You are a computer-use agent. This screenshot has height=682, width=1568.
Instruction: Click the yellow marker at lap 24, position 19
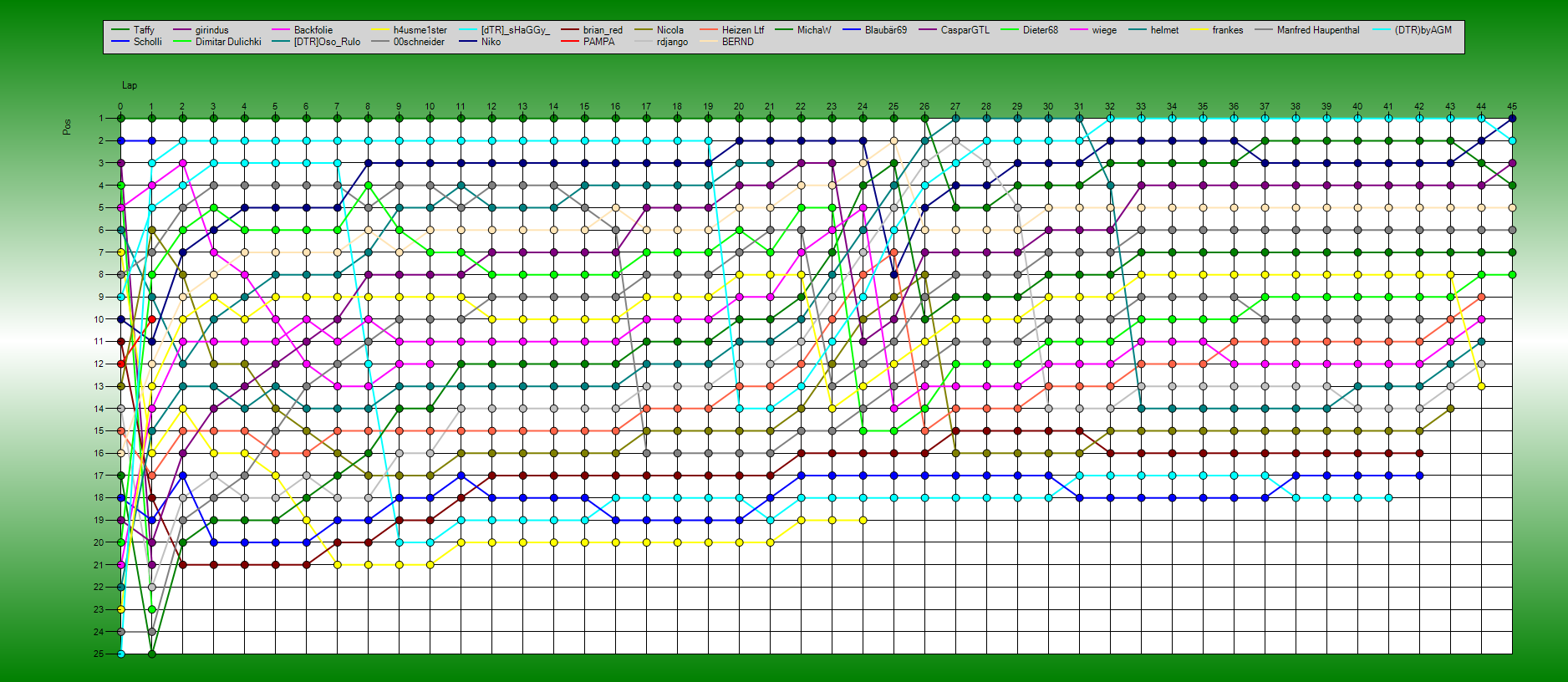(863, 520)
